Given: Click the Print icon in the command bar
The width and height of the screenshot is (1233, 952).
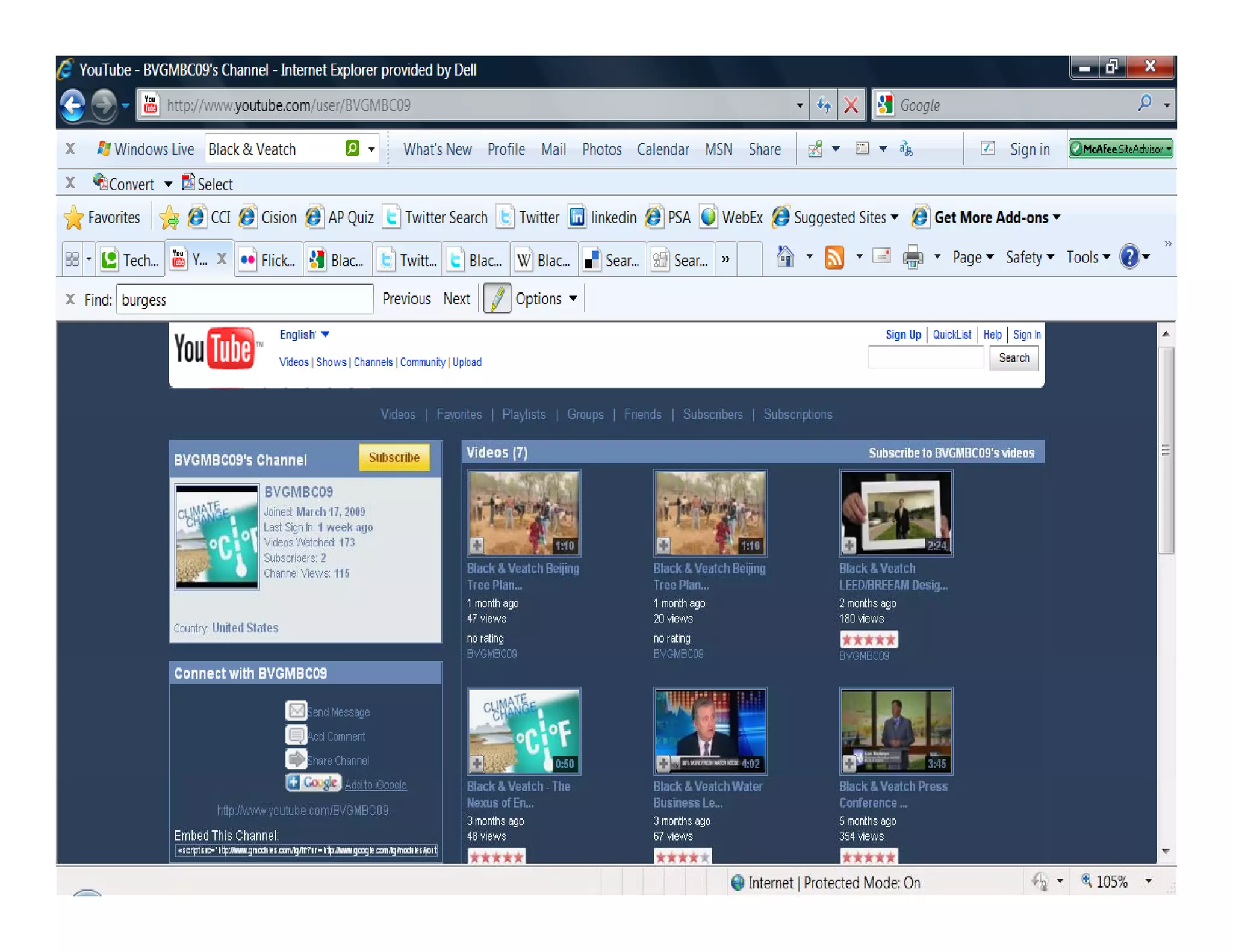Looking at the screenshot, I should [913, 257].
